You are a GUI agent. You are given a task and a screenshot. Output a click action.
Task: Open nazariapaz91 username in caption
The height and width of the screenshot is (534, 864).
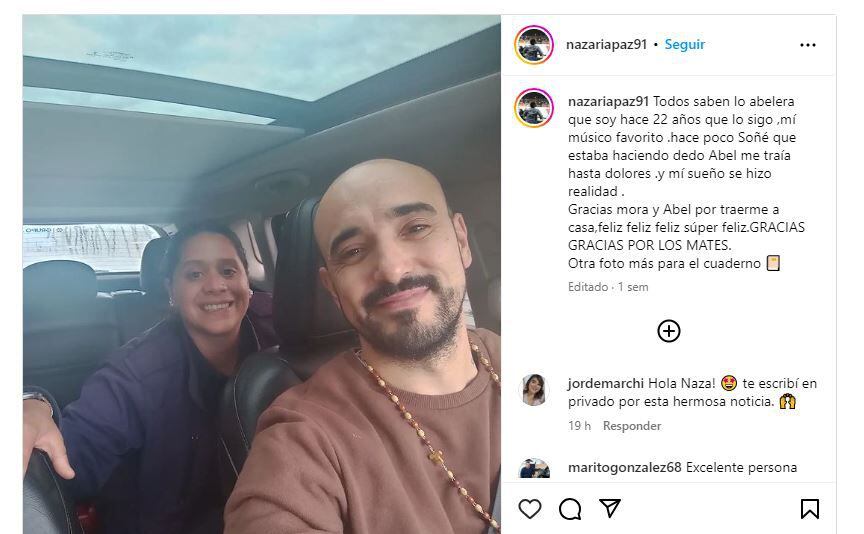pos(608,101)
